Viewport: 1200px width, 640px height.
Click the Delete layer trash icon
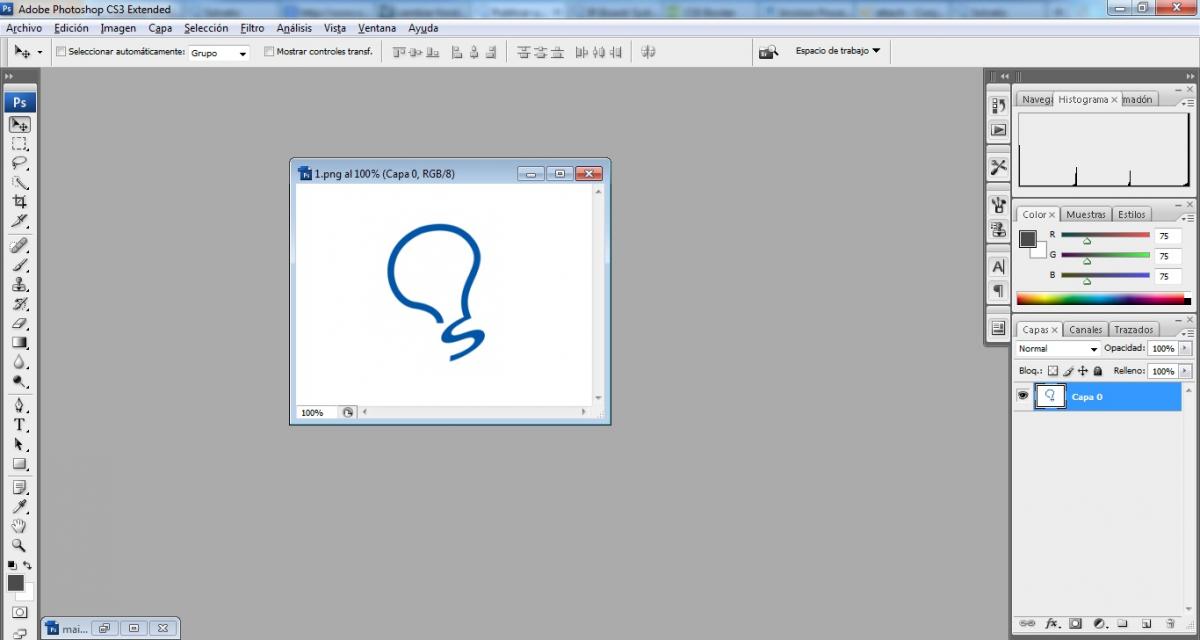click(x=1171, y=623)
